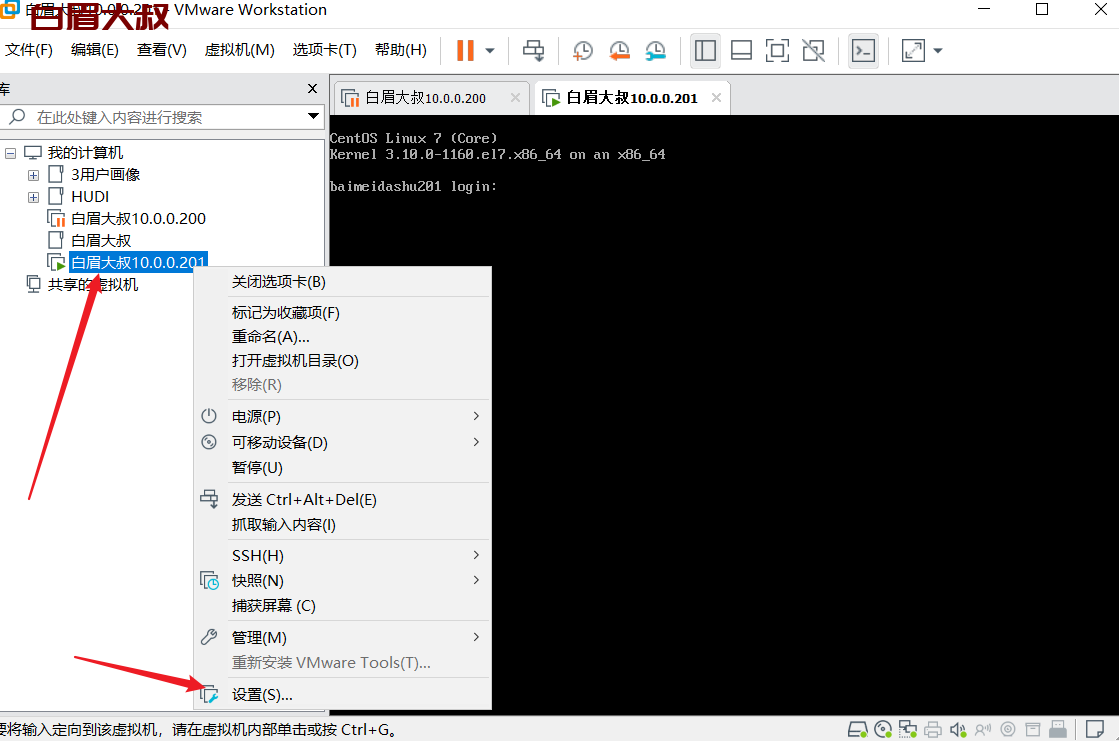Choose 关闭选项卡(B) from context menu
Image resolution: width=1119 pixels, height=741 pixels.
[x=343, y=282]
